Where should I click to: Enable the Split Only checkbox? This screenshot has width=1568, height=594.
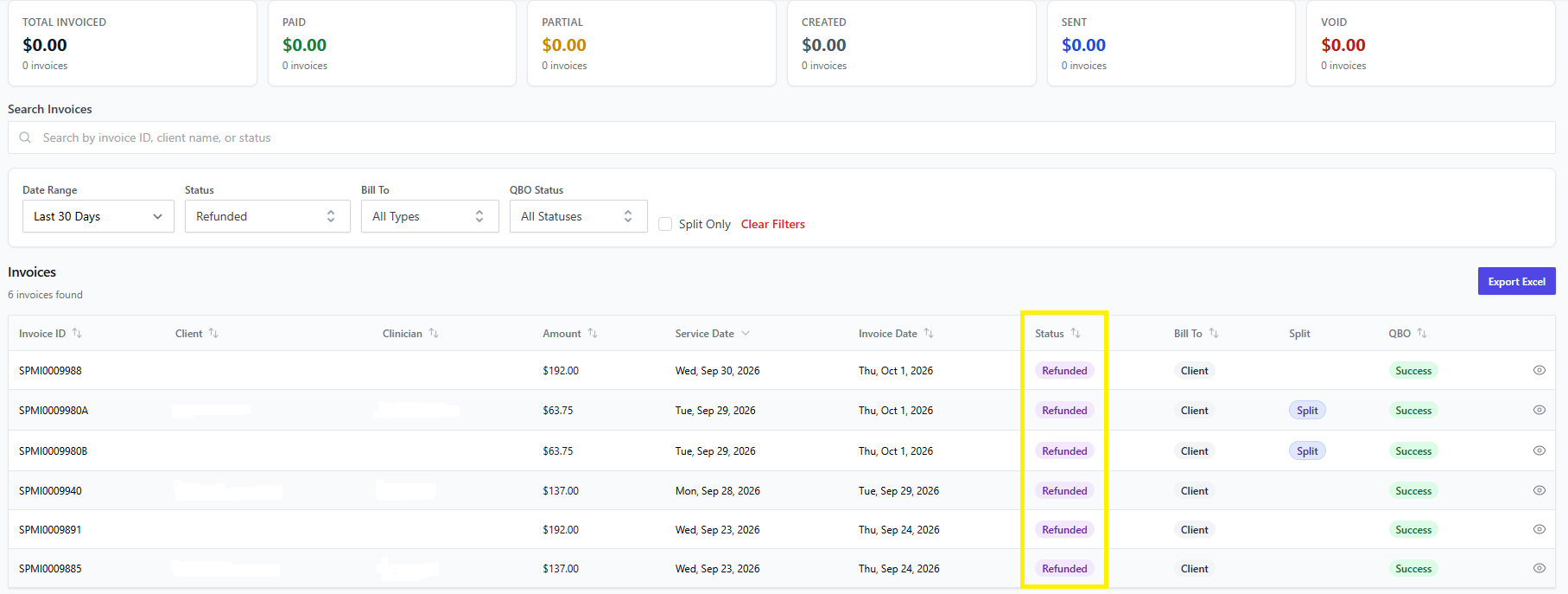point(665,224)
